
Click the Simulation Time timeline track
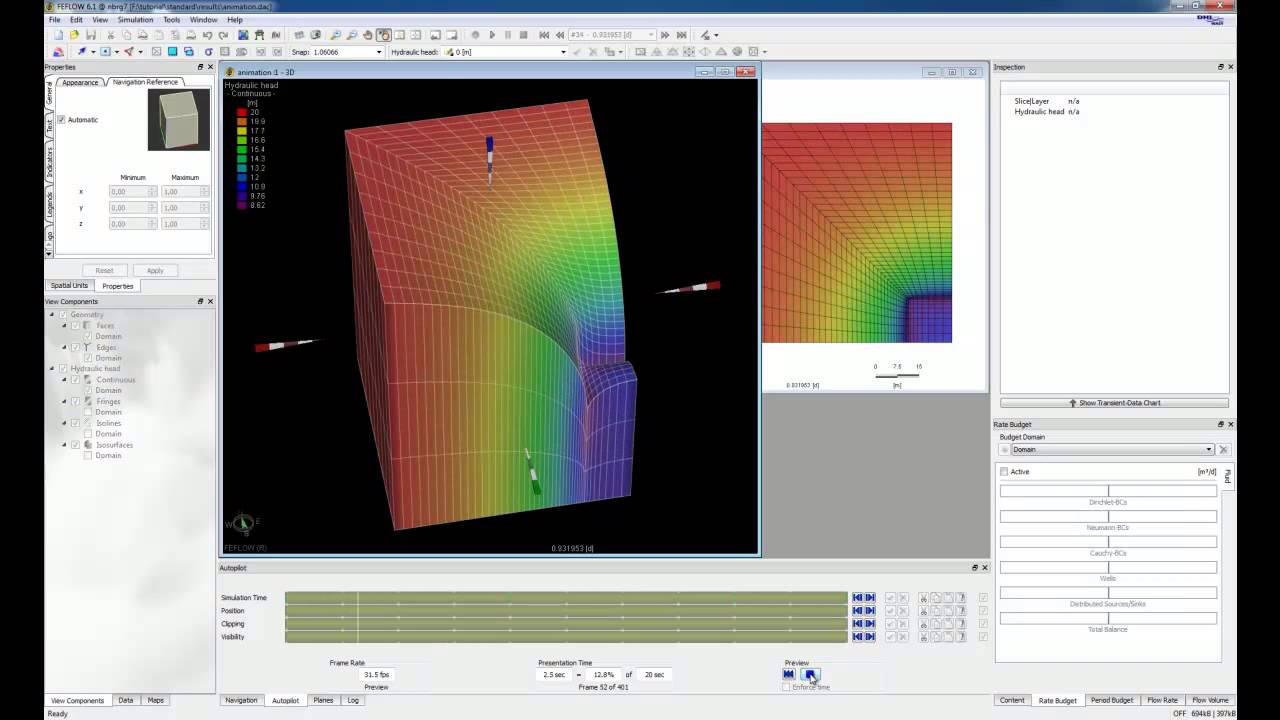(566, 598)
